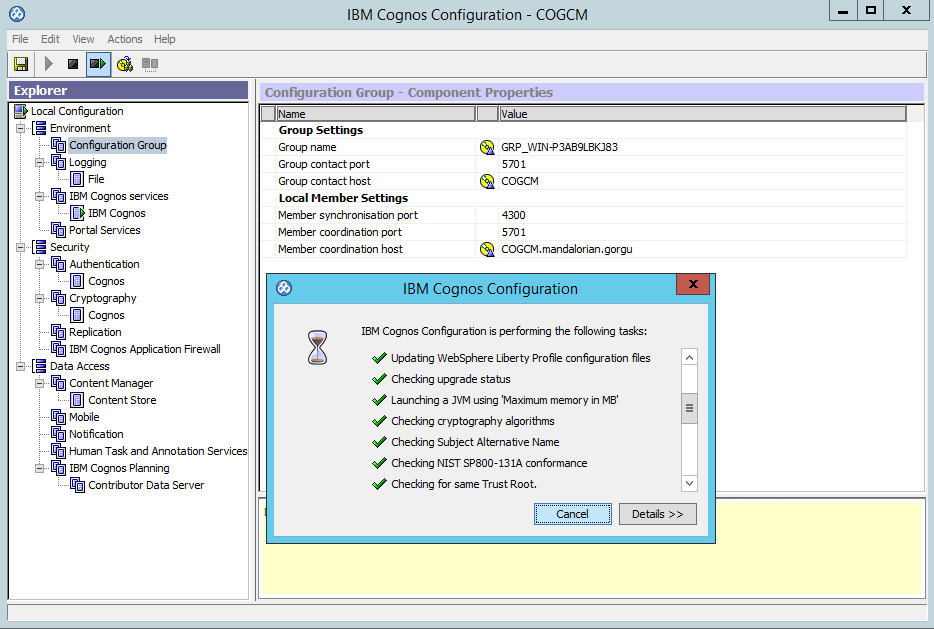Screen dimensions: 934x629
Task: Click the task list scroll down arrow
Action: click(689, 483)
